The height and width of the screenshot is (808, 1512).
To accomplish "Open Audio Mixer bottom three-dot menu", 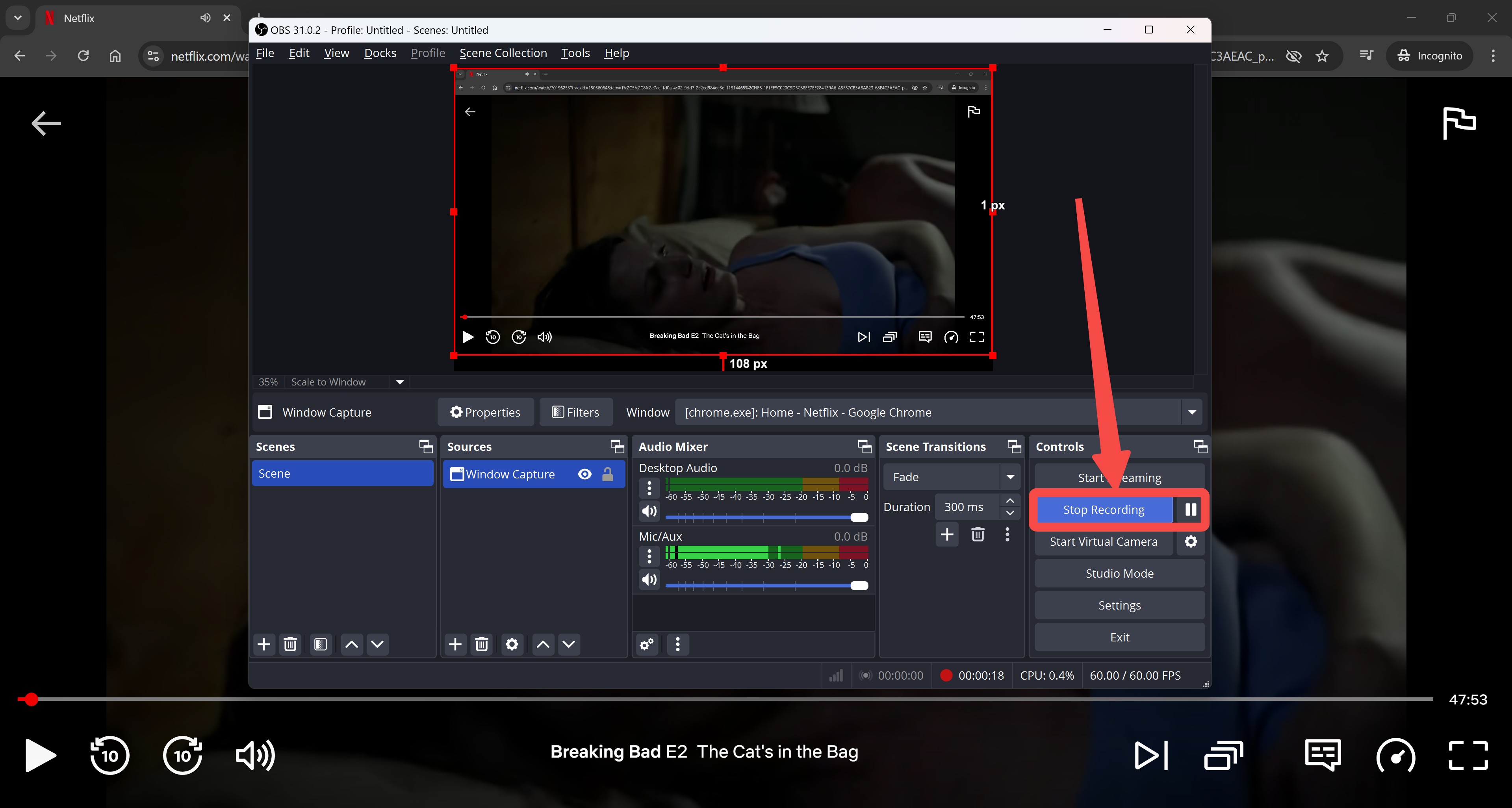I will (x=678, y=644).
